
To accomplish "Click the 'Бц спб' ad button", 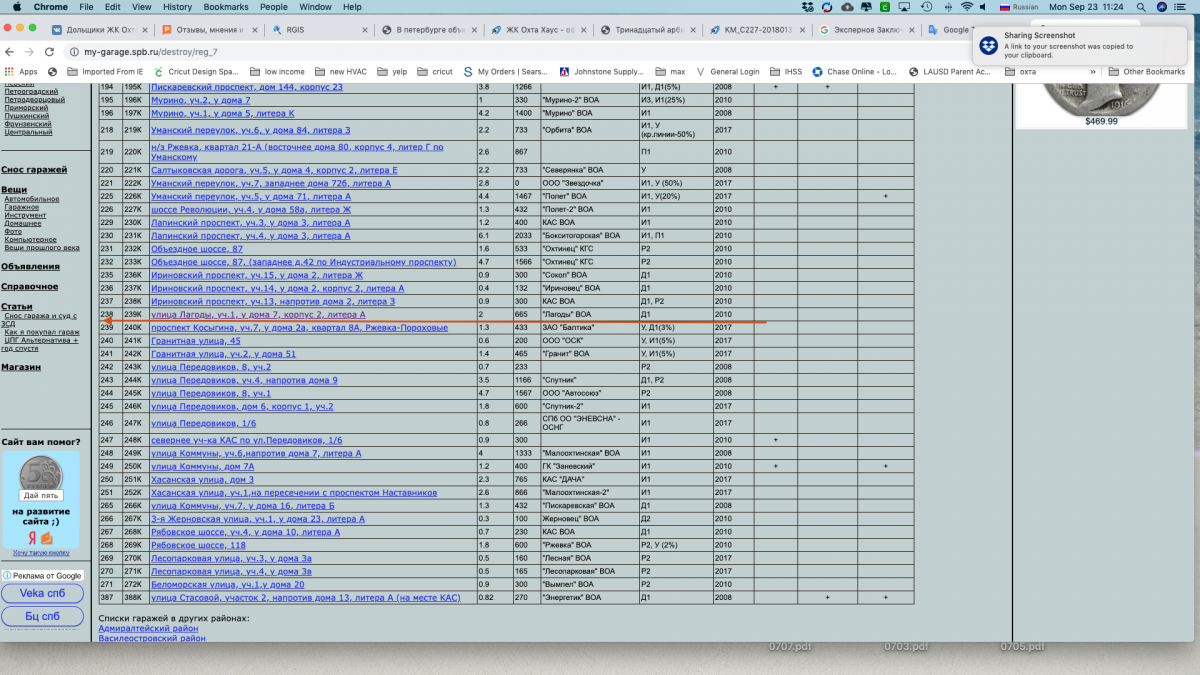I will tap(44, 616).
